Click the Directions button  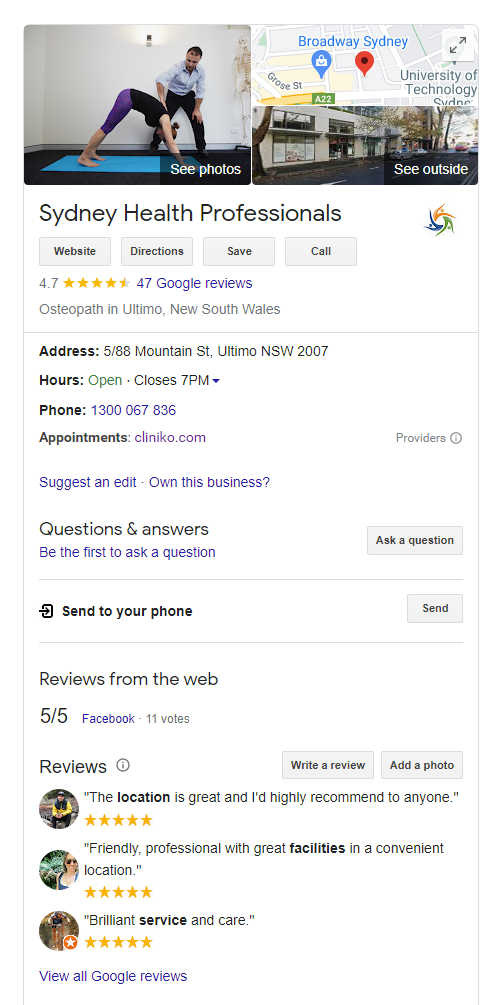(157, 251)
